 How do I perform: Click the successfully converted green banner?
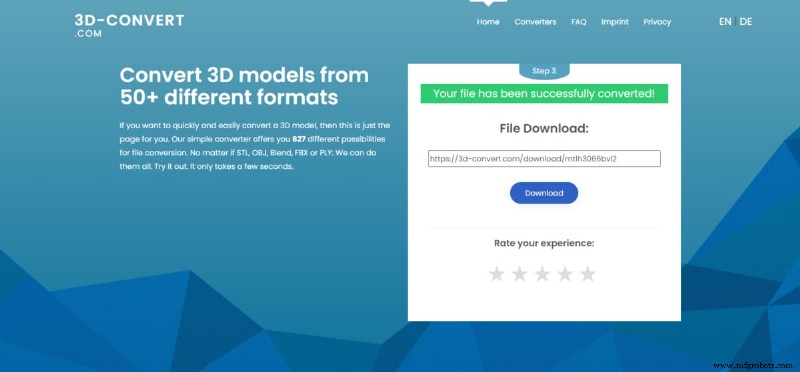(544, 93)
